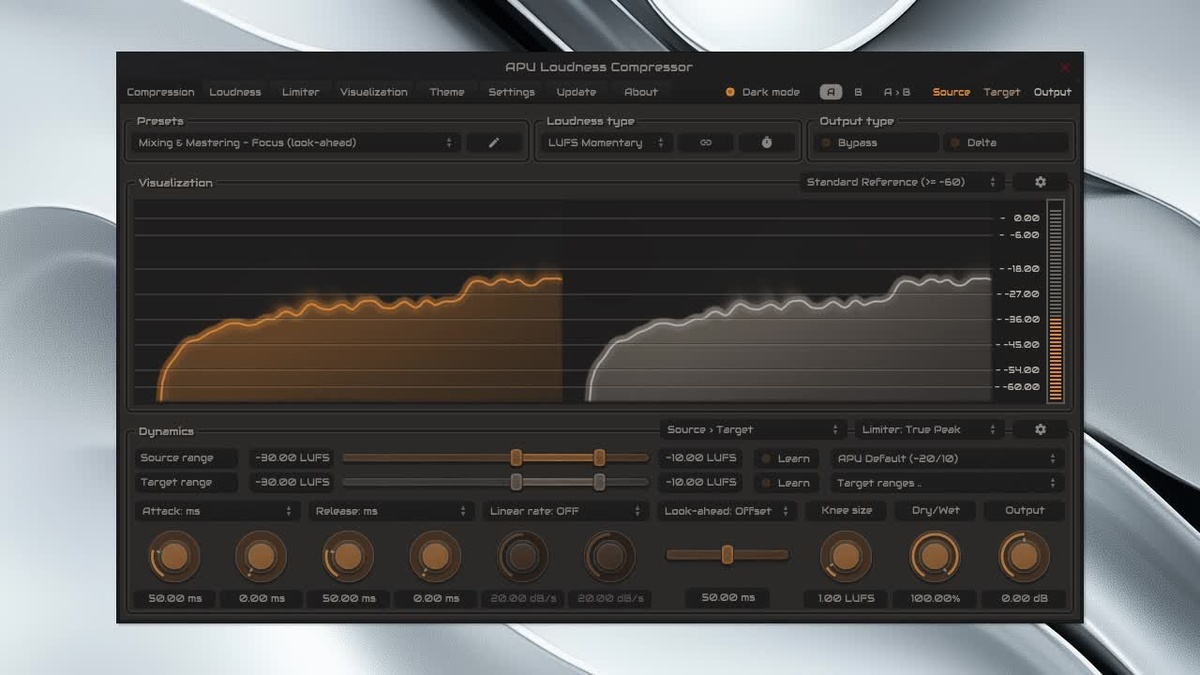Click the 50.00 ms attack value field
Screen dimensions: 1200x675
click(x=174, y=598)
